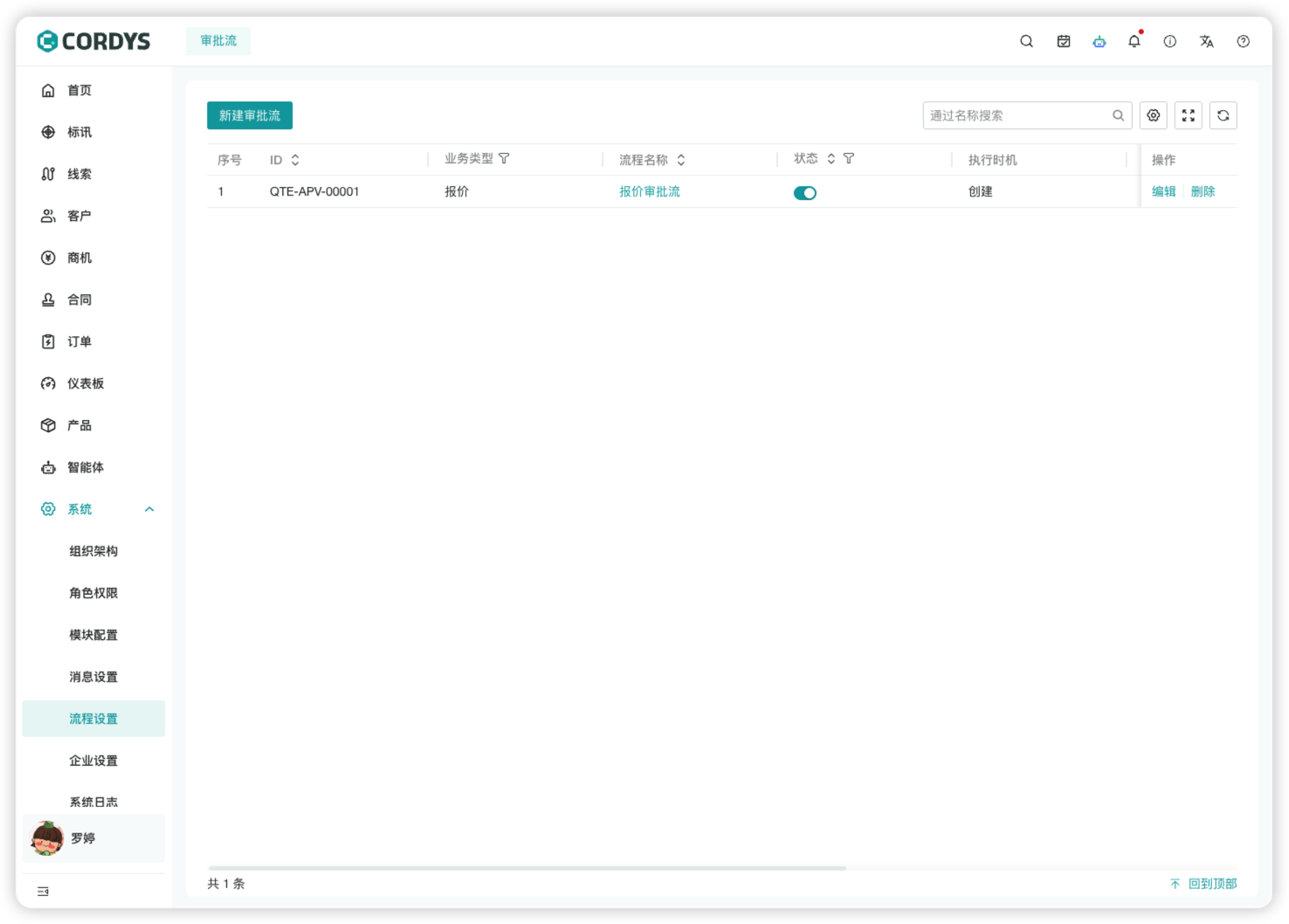Screen dimensions: 1289x924
Task: Click the CORDYS logo
Action: 93,41
